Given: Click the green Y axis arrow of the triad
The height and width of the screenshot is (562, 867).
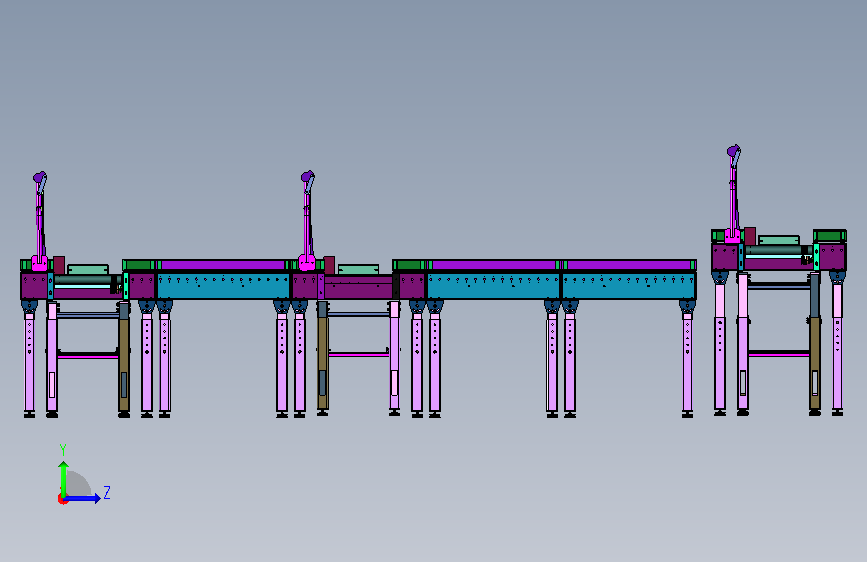Looking at the screenshot, I should coord(64,479).
